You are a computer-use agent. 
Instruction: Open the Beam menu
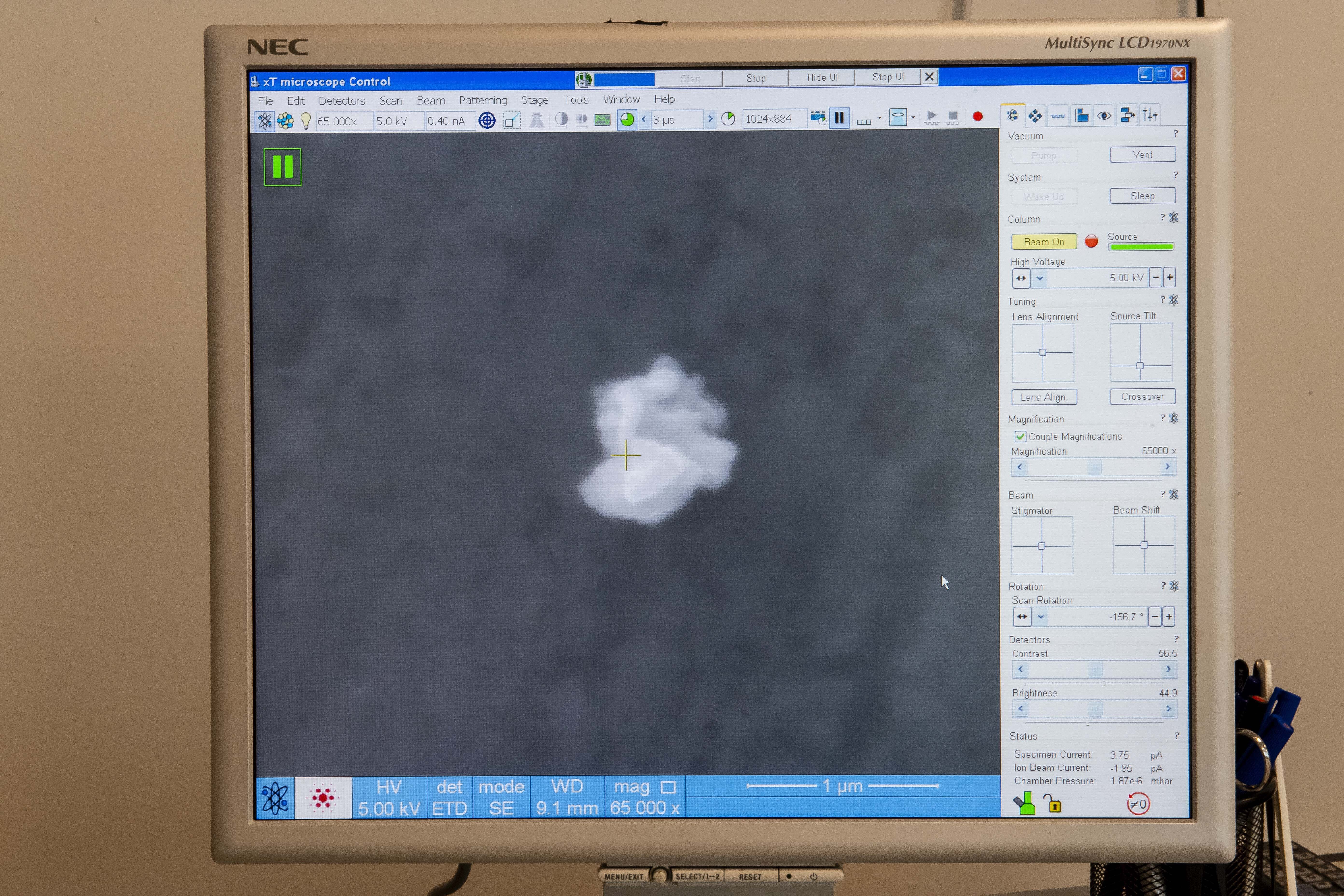pos(430,101)
